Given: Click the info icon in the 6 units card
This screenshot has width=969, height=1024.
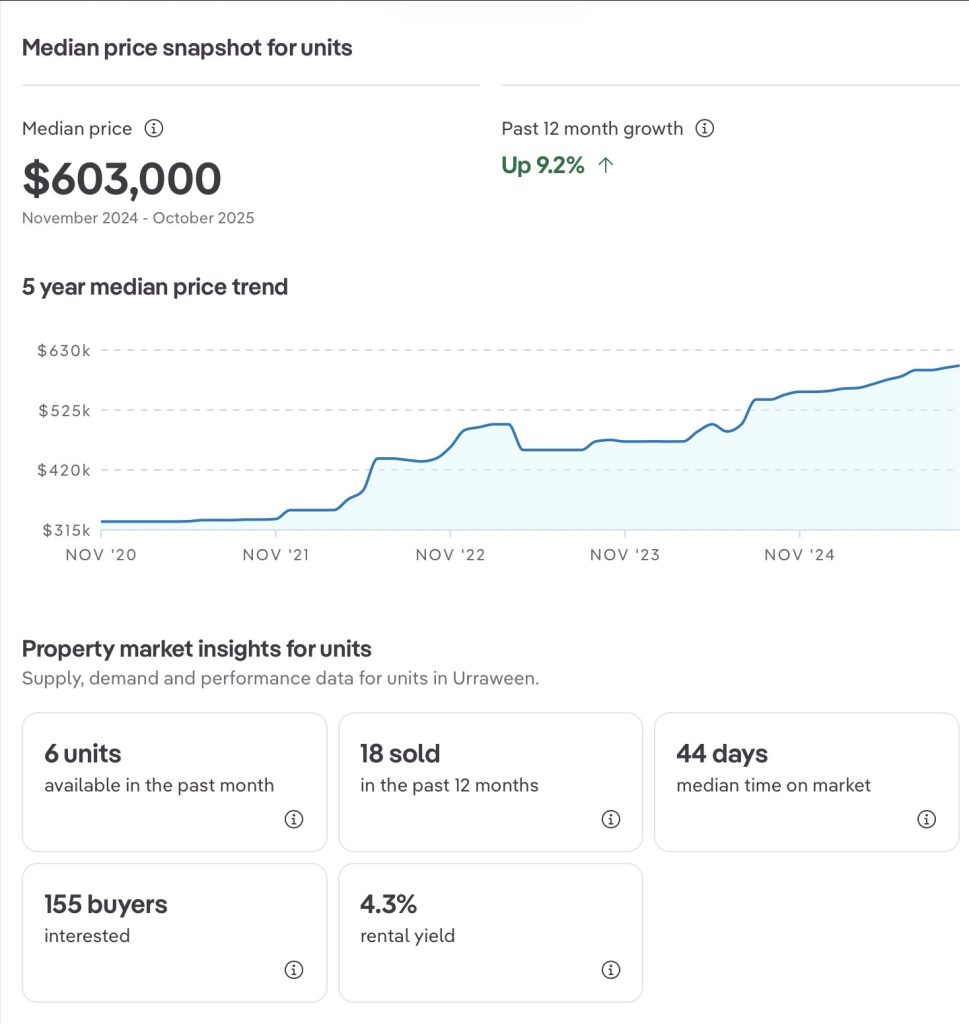Looking at the screenshot, I should pyautogui.click(x=293, y=819).
